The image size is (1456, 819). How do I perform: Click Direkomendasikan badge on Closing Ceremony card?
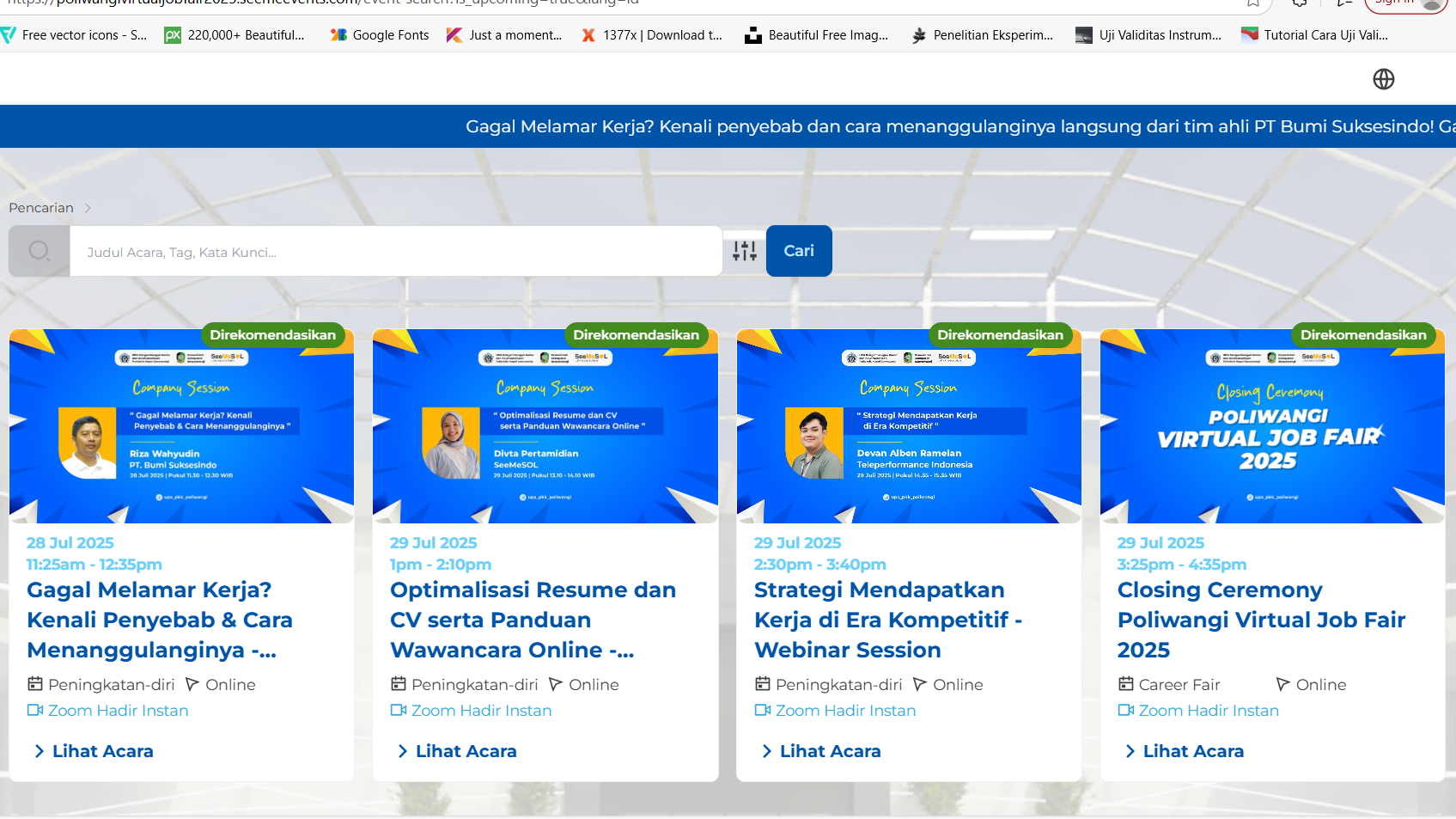click(x=1363, y=335)
